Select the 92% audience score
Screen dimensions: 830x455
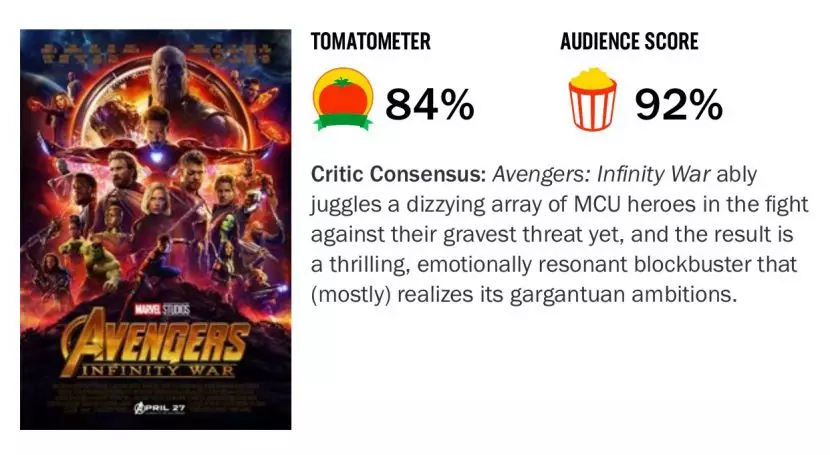(678, 104)
